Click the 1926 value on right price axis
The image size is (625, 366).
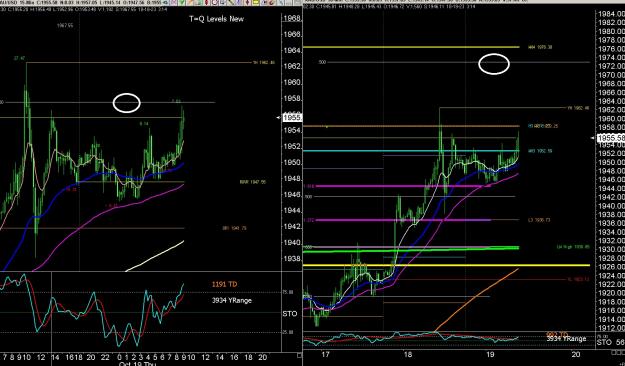pyautogui.click(x=611, y=267)
